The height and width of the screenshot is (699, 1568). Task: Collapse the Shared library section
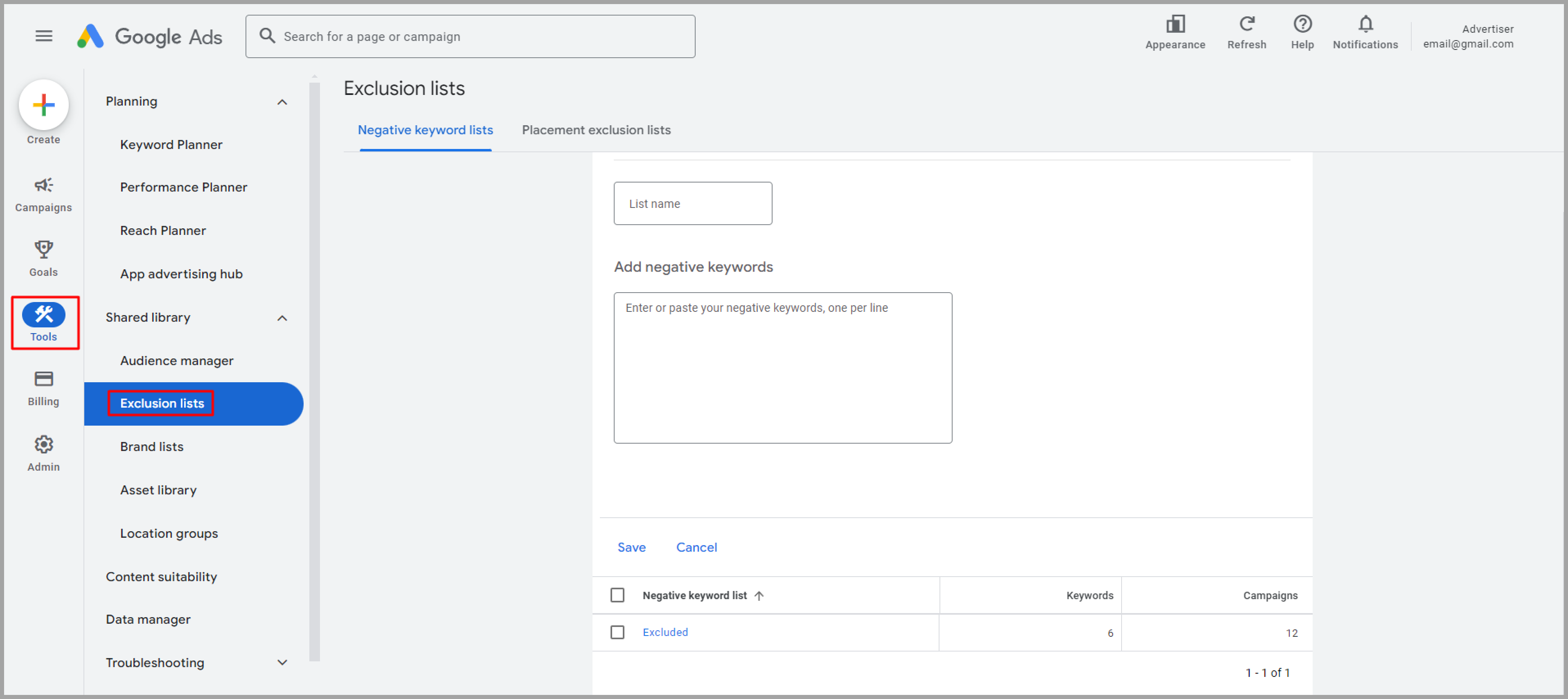click(x=283, y=317)
